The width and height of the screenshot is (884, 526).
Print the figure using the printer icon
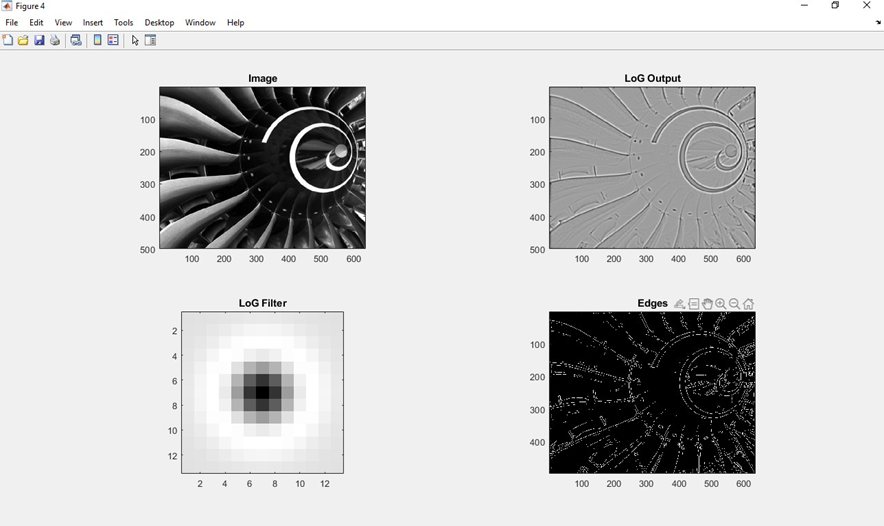pos(55,40)
